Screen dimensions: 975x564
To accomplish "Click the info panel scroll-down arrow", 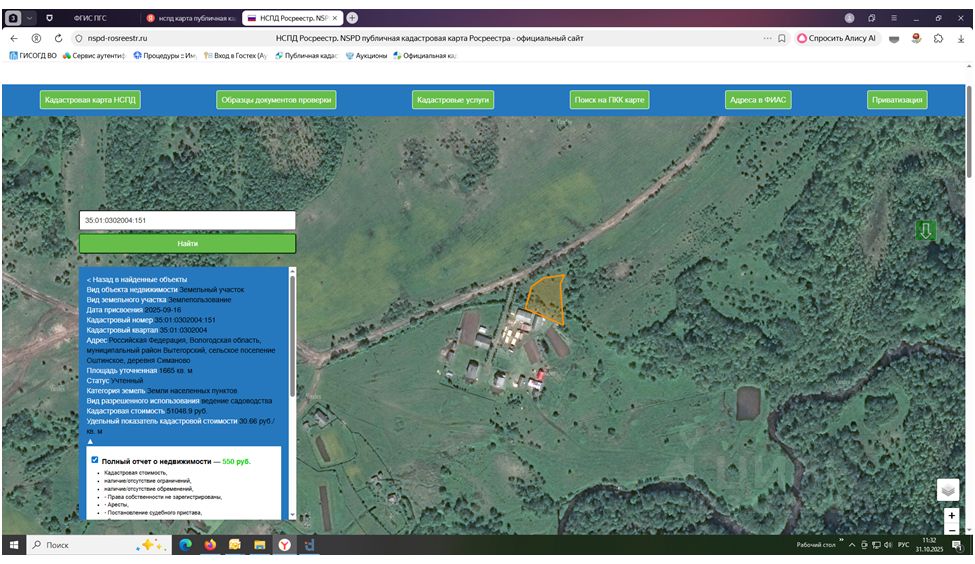I will coord(293,515).
